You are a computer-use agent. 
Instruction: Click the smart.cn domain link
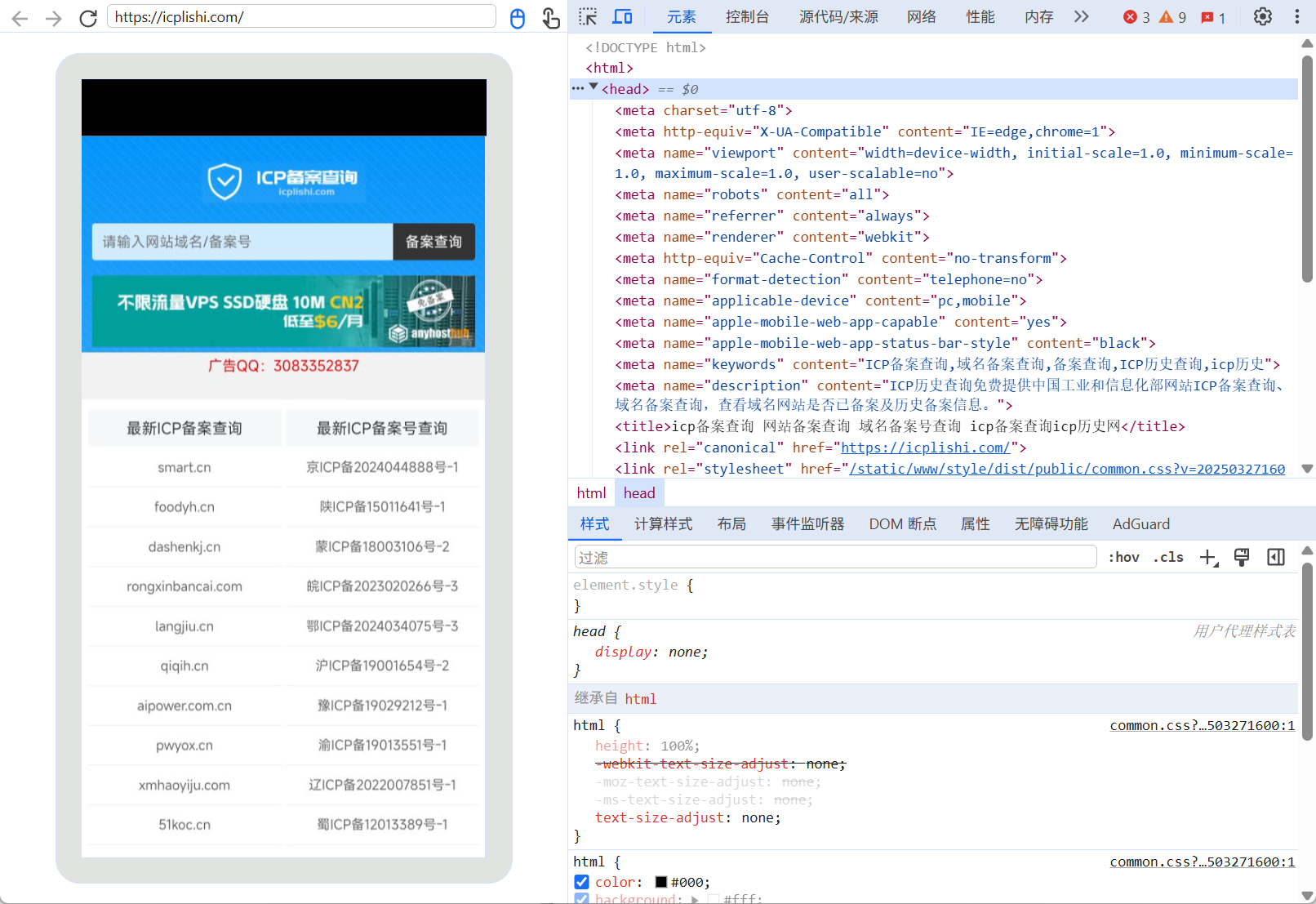click(x=185, y=467)
